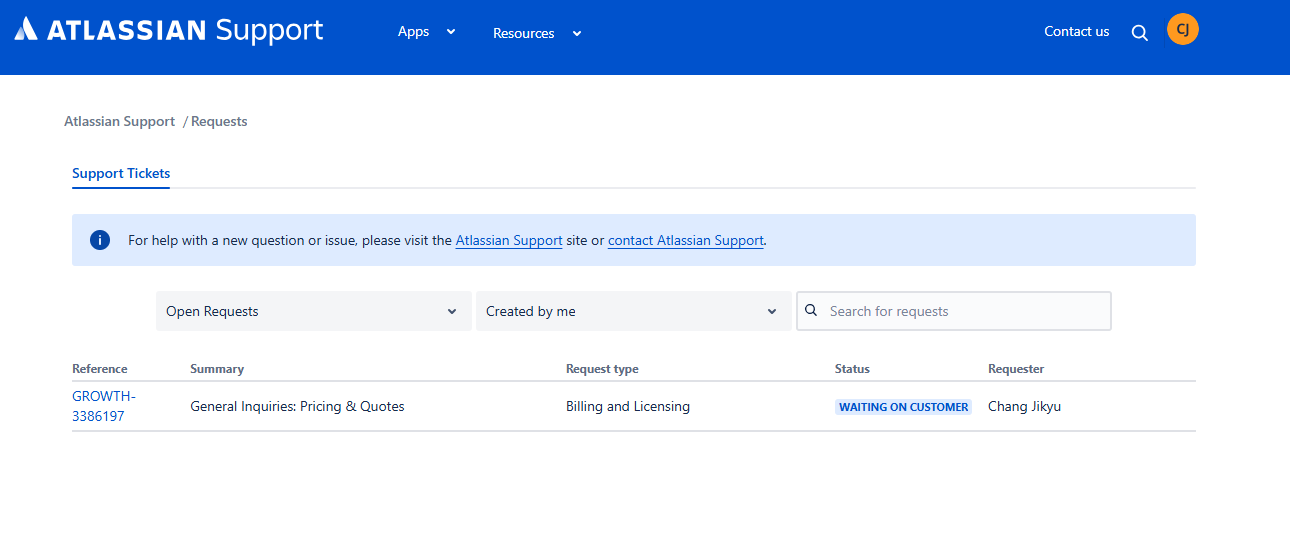The width and height of the screenshot is (1290, 555).
Task: Select the Support Tickets tab
Action: 121,173
